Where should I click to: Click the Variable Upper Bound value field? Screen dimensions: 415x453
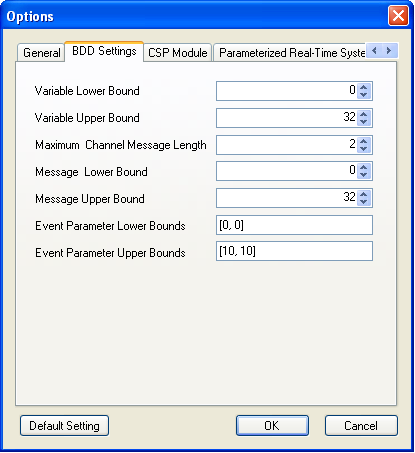[x=287, y=118]
